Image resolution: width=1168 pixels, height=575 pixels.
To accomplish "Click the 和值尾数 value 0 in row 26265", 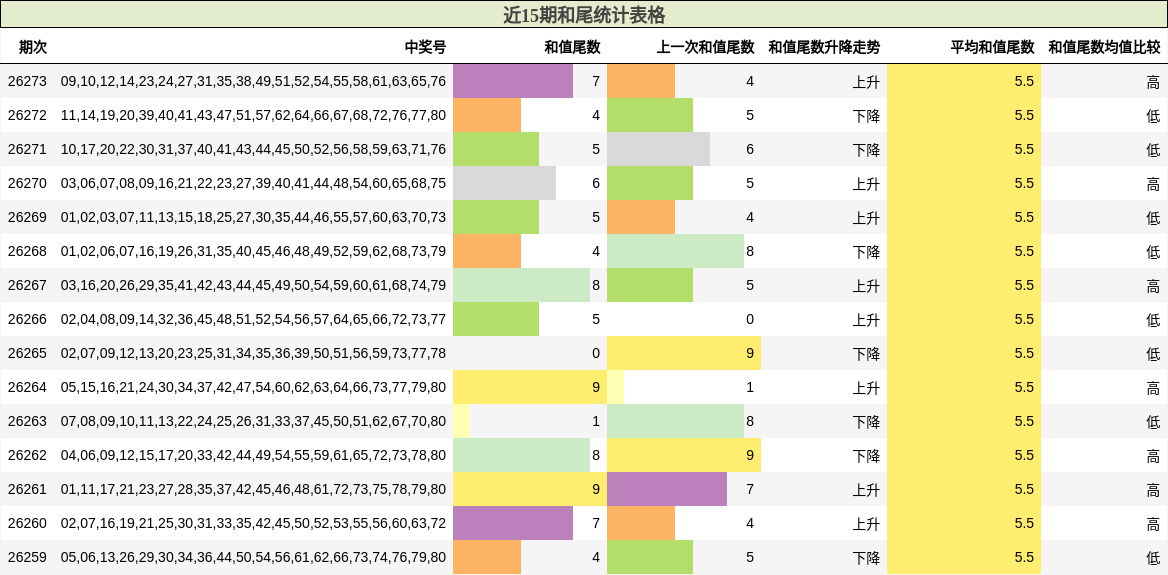I will pyautogui.click(x=596, y=354).
